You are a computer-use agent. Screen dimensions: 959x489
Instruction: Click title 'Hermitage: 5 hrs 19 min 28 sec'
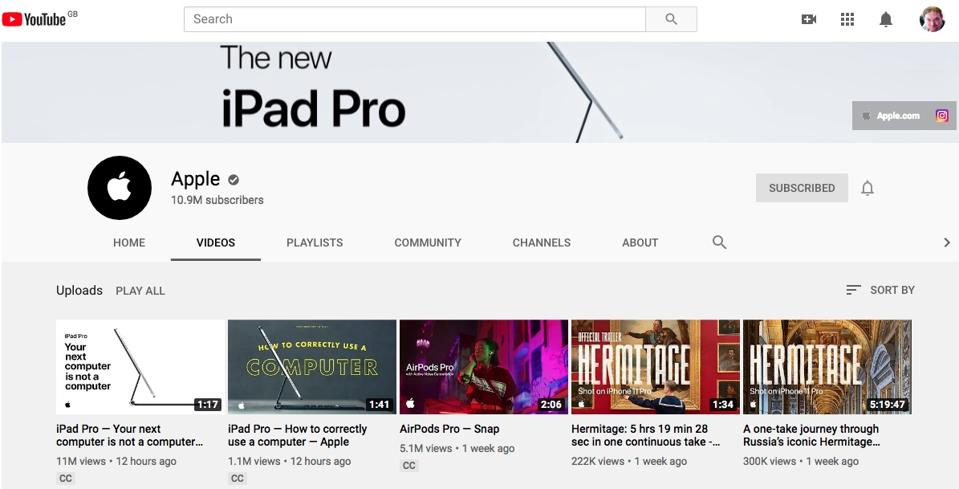(x=646, y=435)
